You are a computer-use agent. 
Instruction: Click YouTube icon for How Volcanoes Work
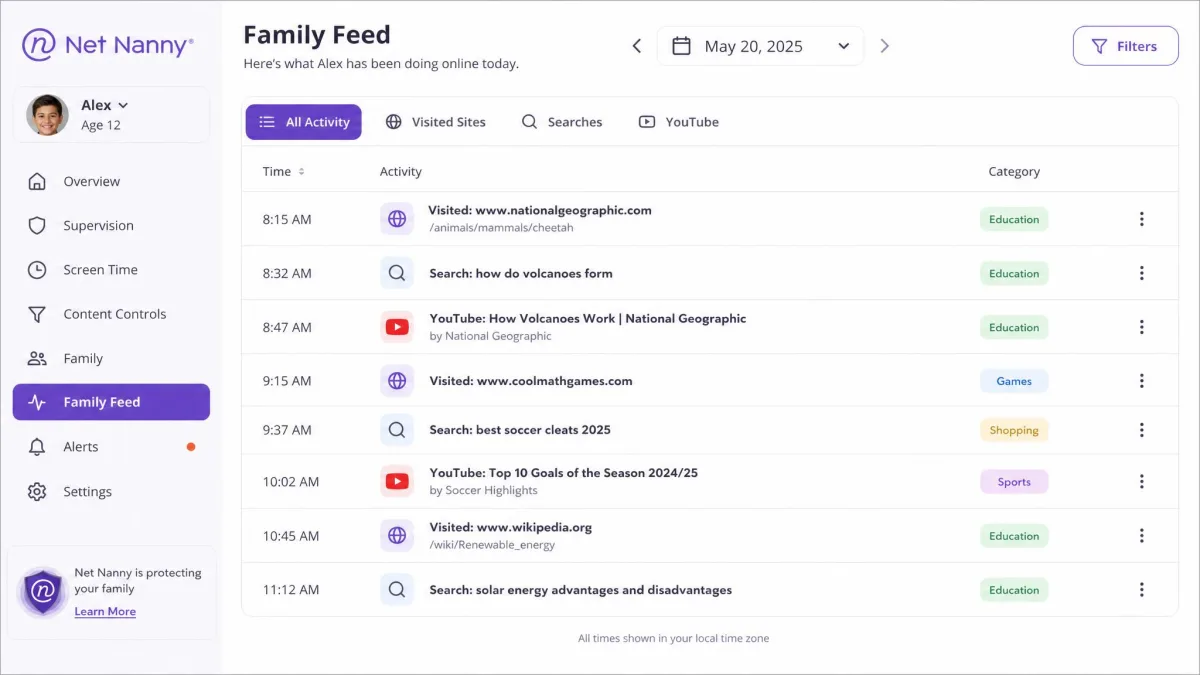coord(397,327)
